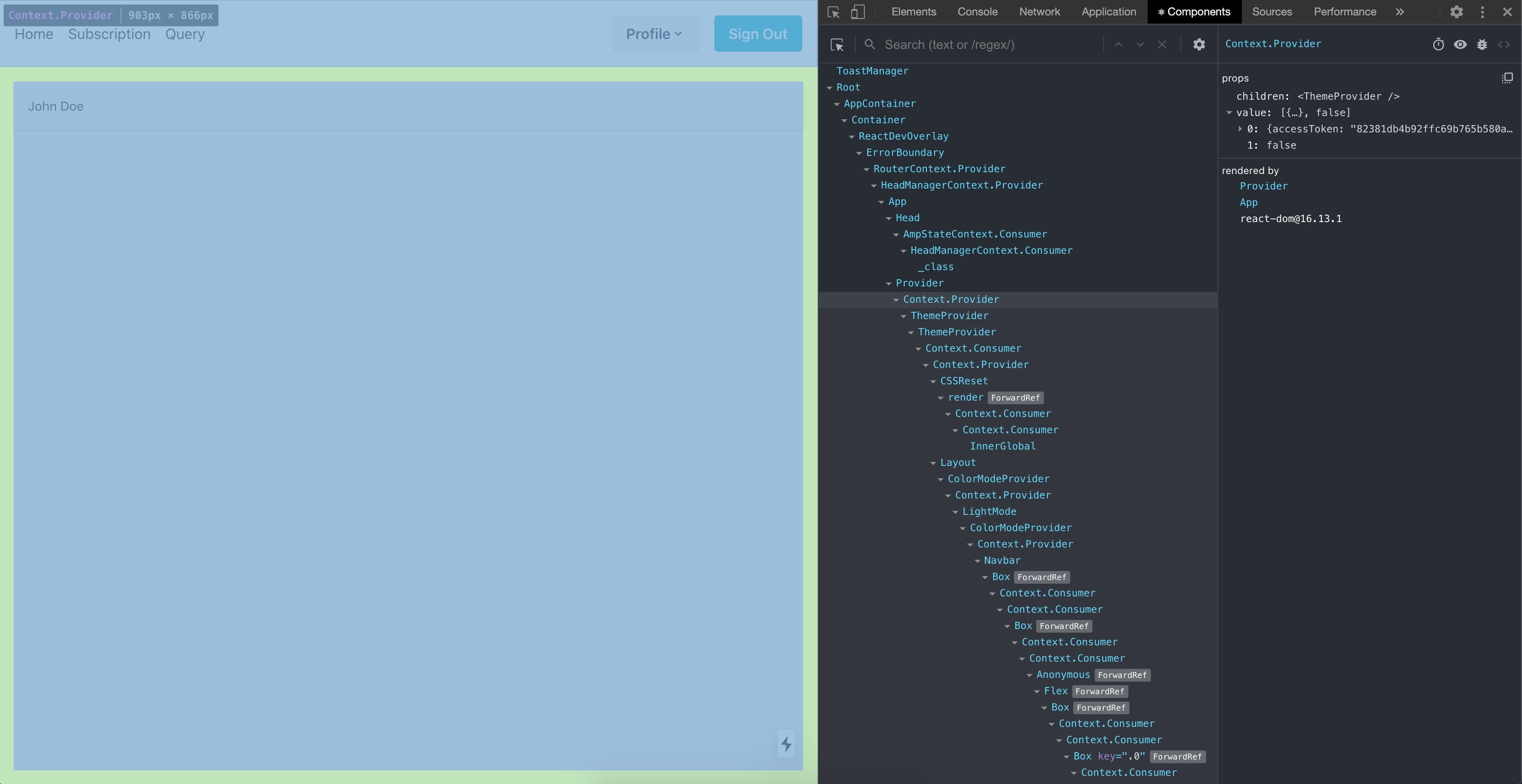Image resolution: width=1522 pixels, height=784 pixels.
Task: Click the bug icon to log component data
Action: pyautogui.click(x=1483, y=44)
